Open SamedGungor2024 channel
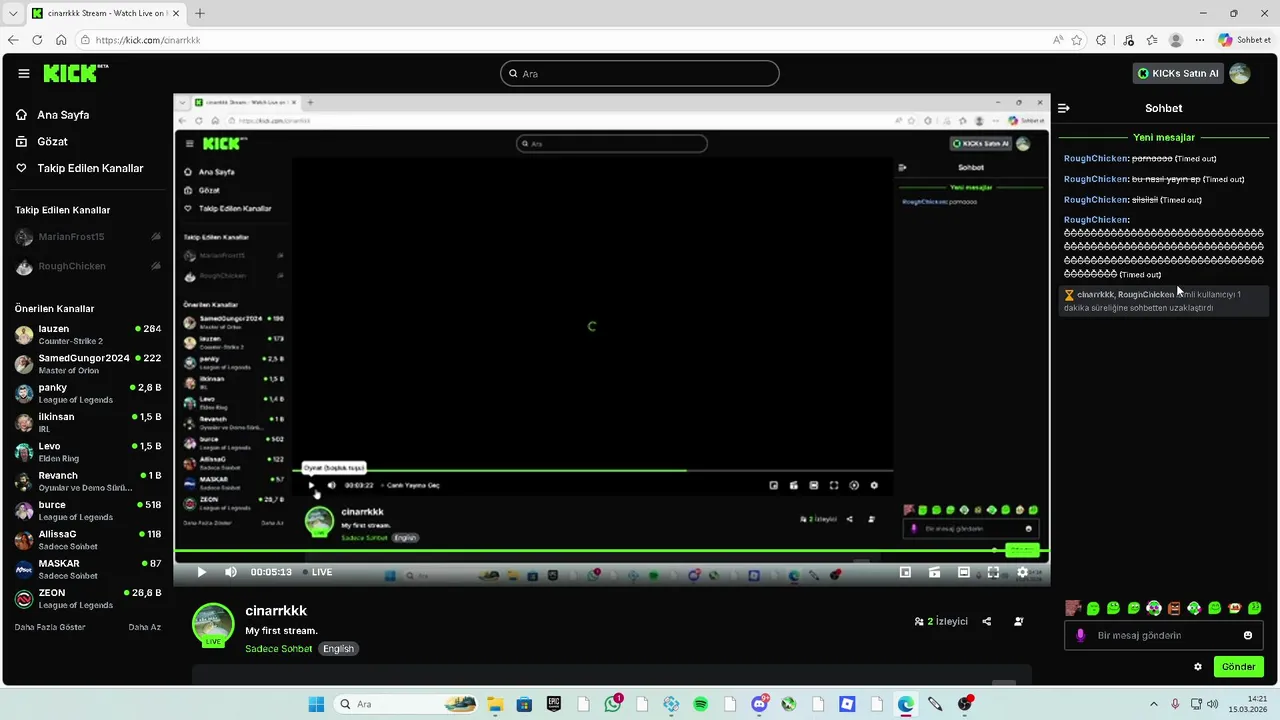This screenshot has width=1280, height=720. [x=87, y=364]
